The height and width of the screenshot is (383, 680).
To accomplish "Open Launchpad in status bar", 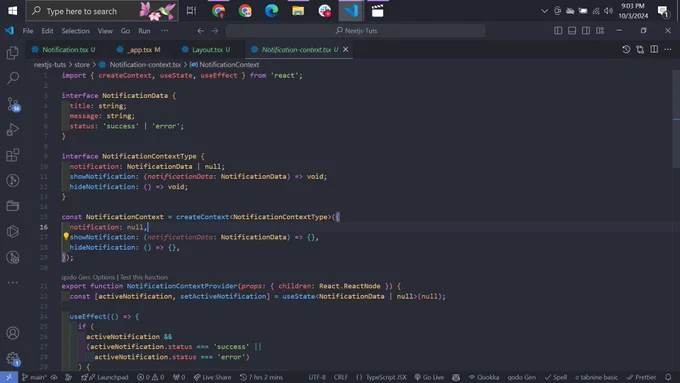I will click(108, 377).
